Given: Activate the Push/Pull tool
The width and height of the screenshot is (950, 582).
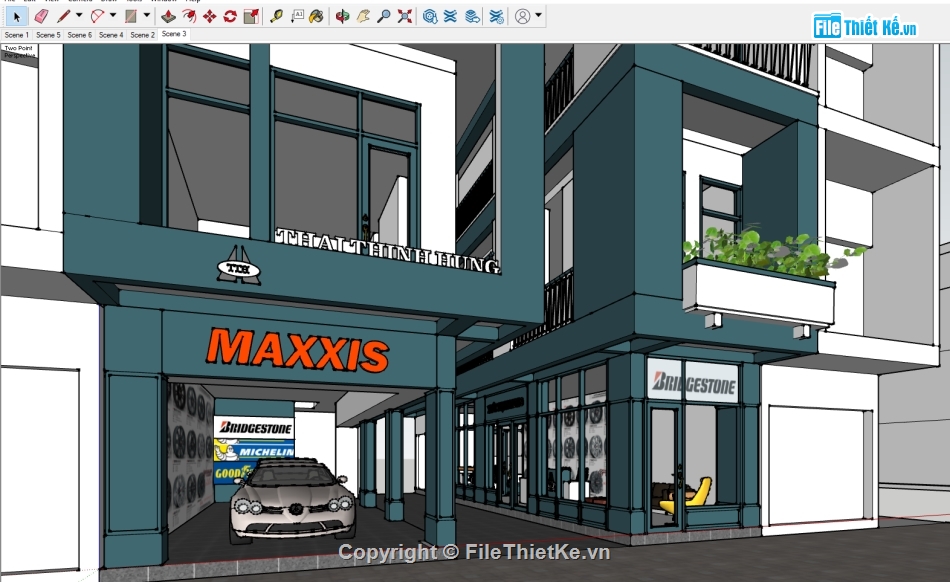Looking at the screenshot, I should point(168,16).
